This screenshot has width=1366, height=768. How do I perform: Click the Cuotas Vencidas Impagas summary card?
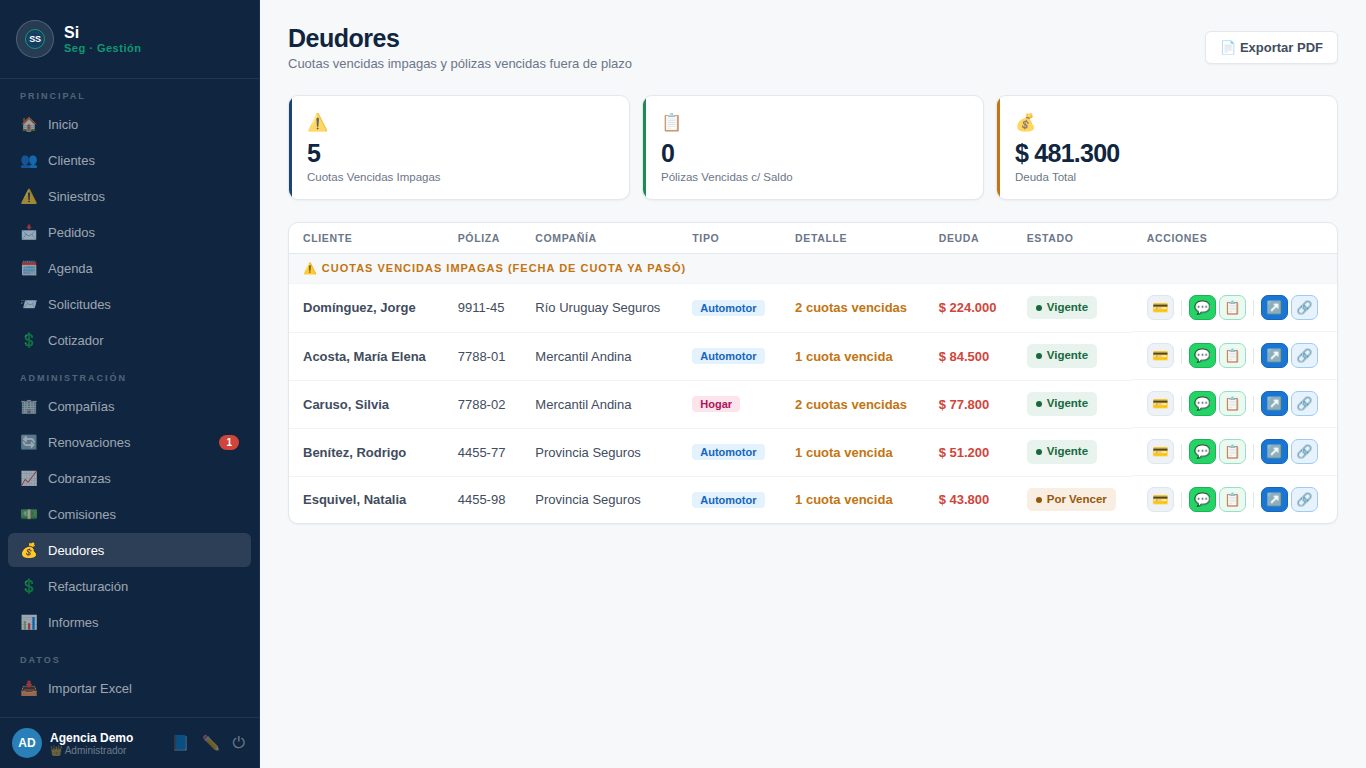tap(459, 148)
